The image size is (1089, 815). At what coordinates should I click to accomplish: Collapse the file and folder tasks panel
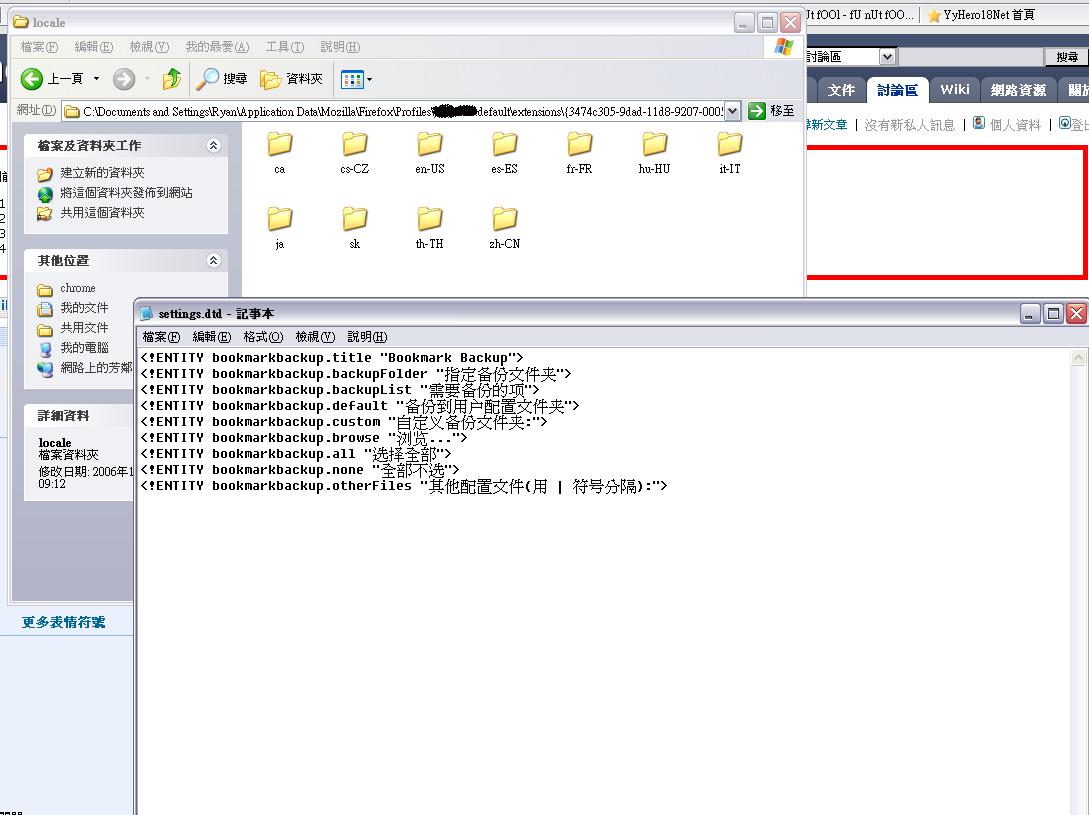(213, 145)
